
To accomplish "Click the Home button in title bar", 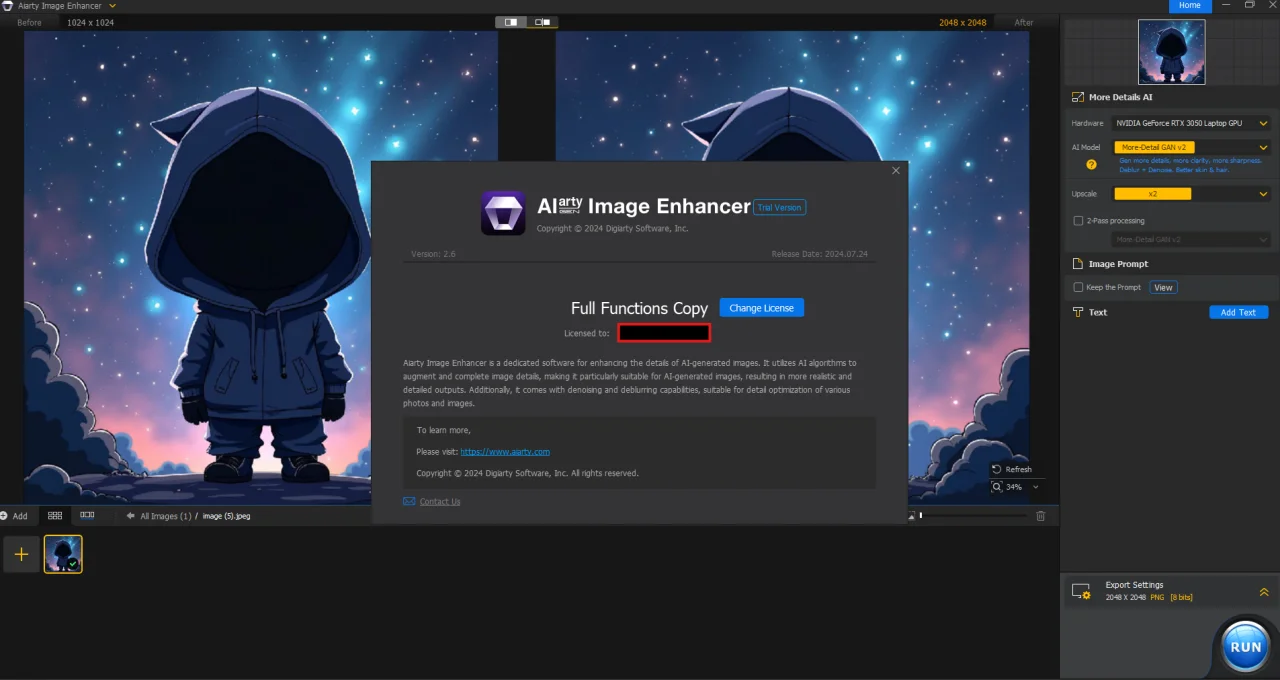I will [x=1189, y=5].
